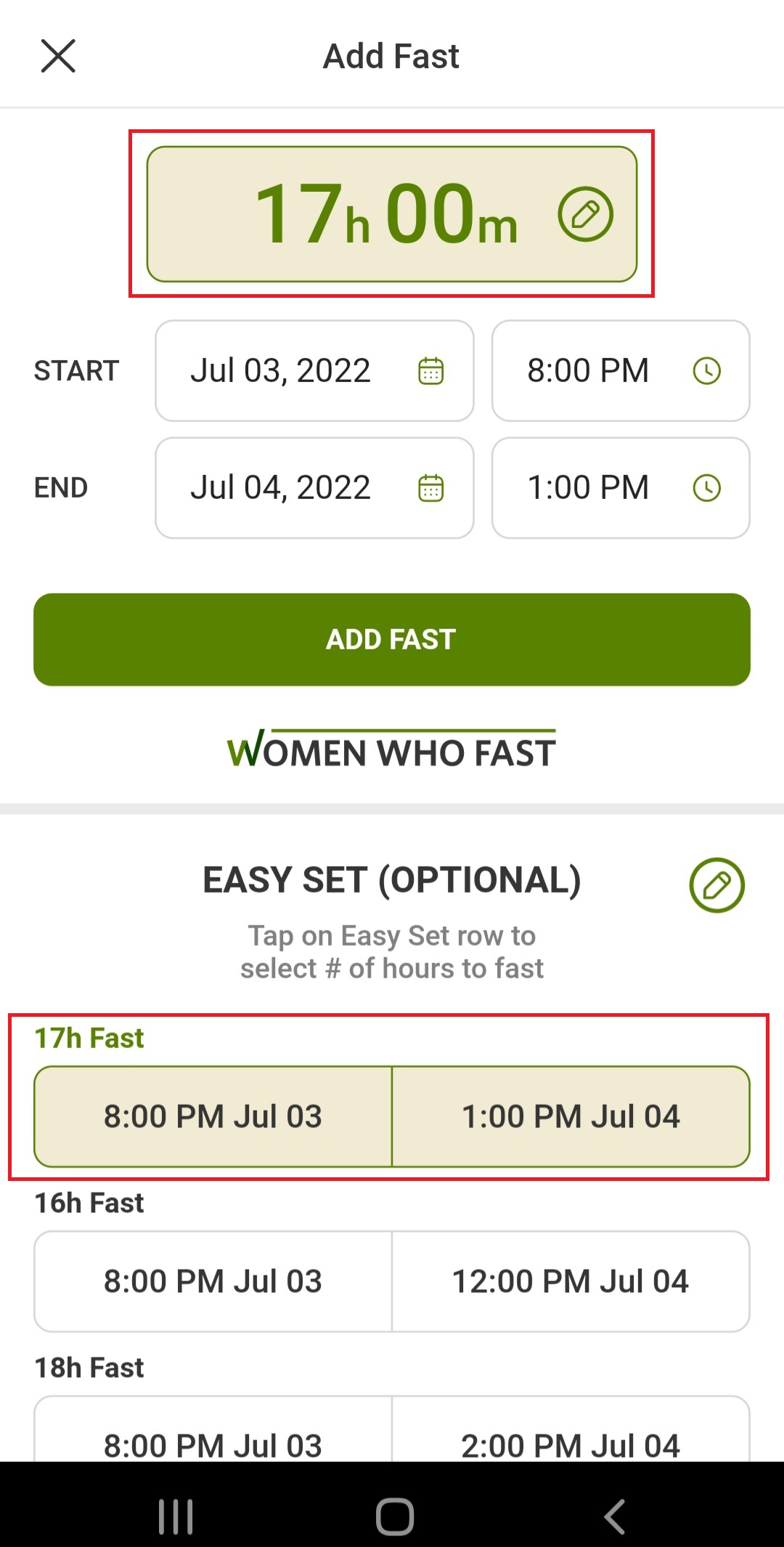
Task: Open Android recent apps button
Action: [x=176, y=1516]
